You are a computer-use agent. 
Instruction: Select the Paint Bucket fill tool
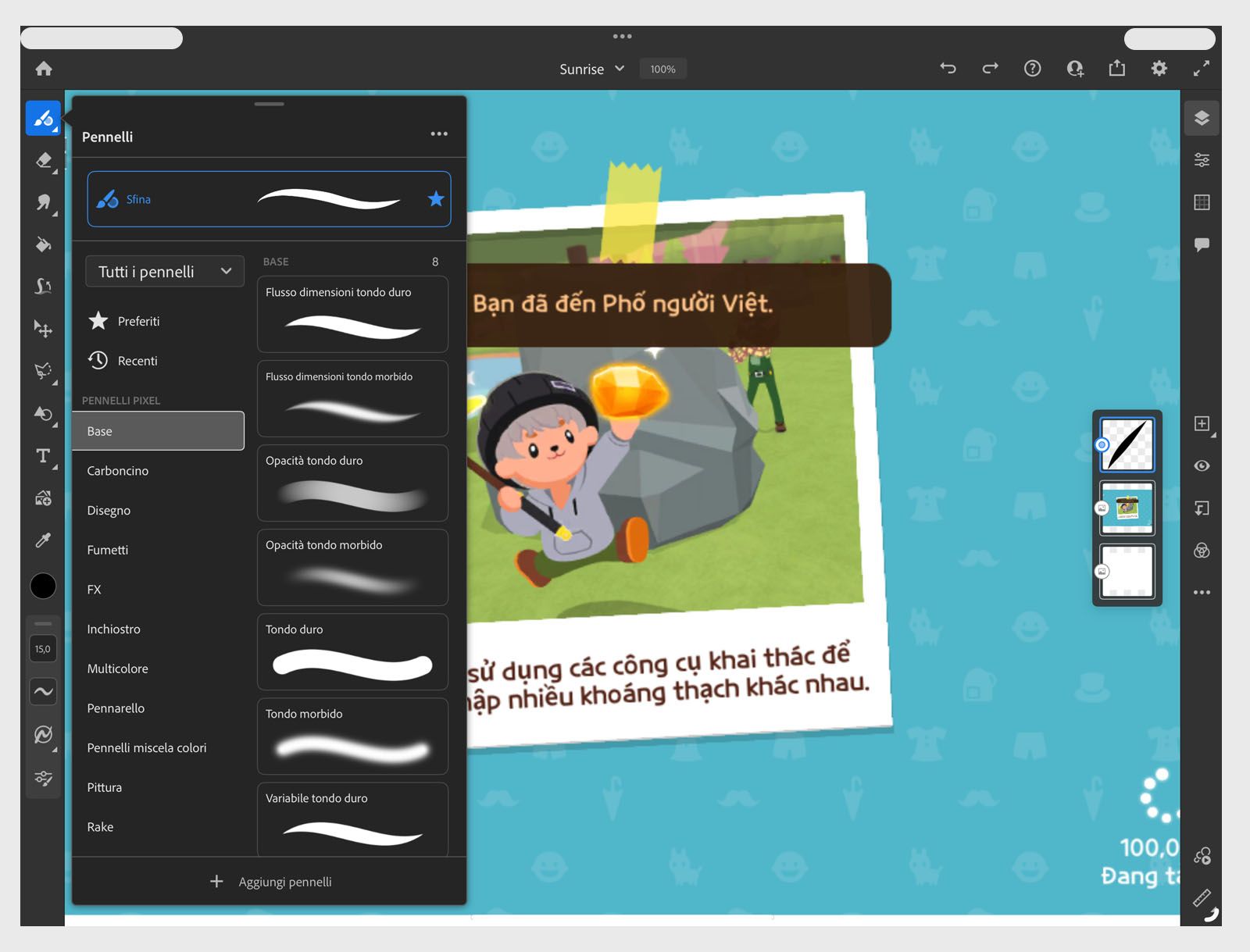click(x=43, y=244)
